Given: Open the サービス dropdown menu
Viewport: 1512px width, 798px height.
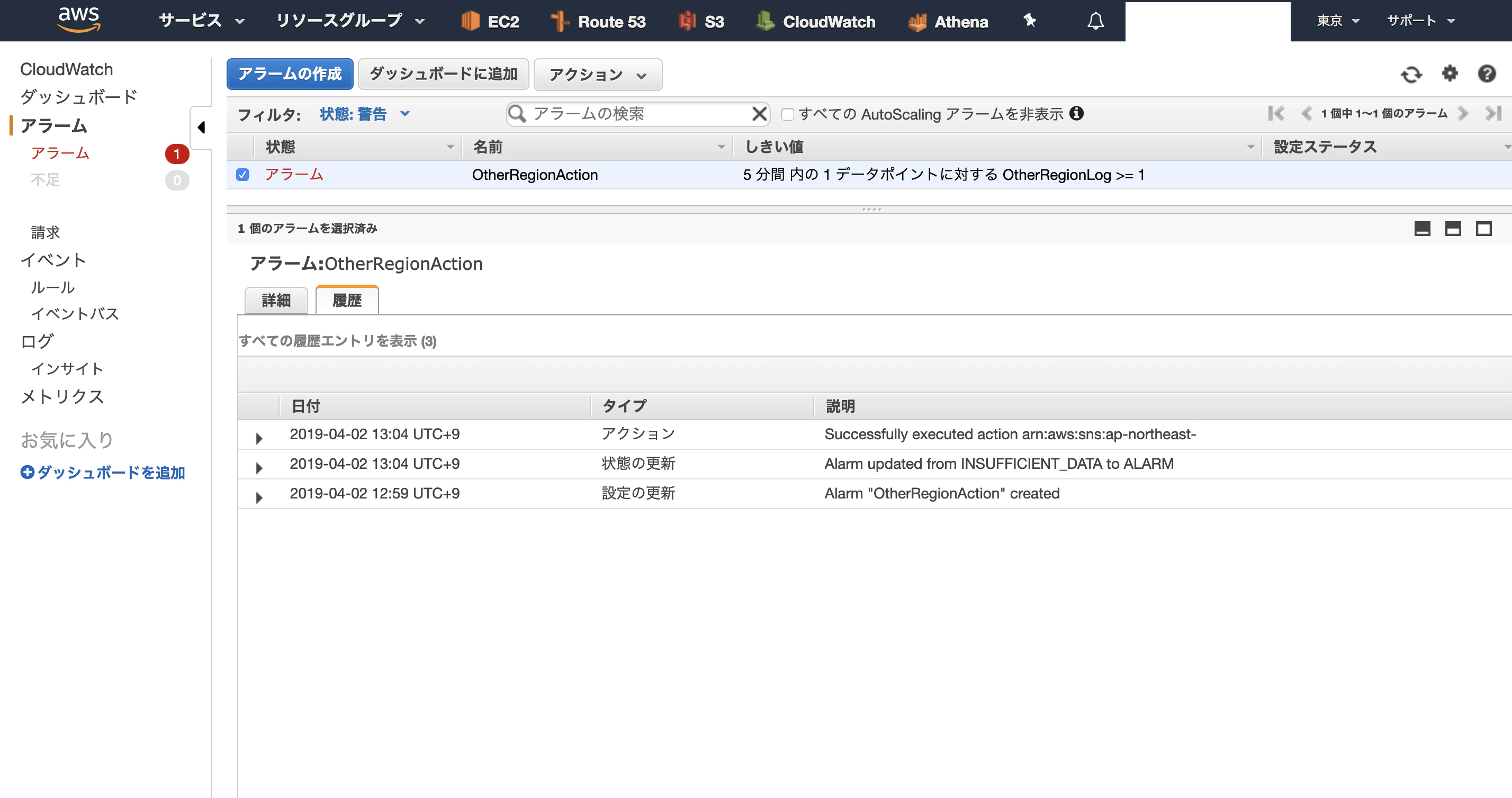Looking at the screenshot, I should [201, 21].
